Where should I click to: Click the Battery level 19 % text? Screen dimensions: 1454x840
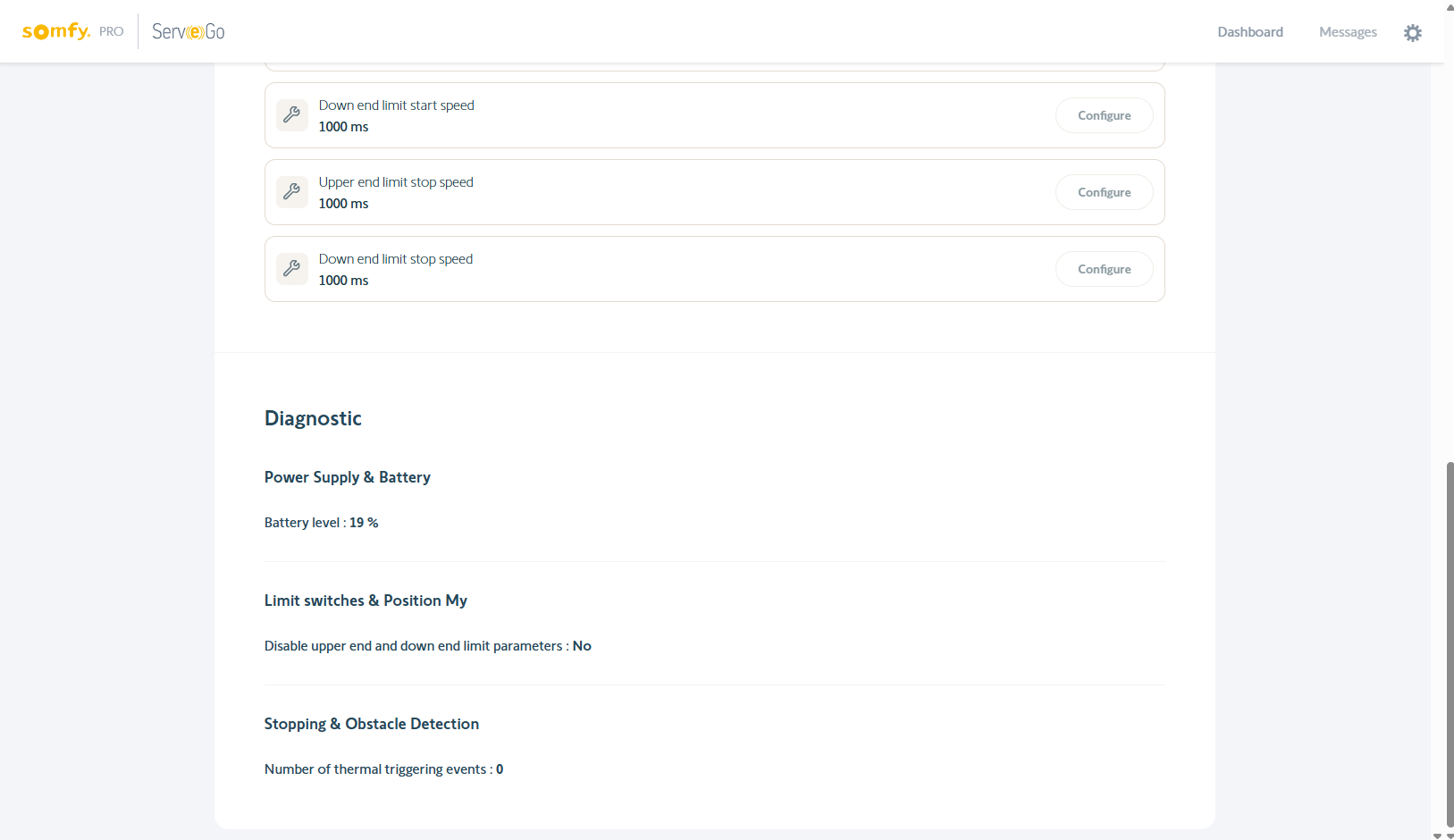coord(321,523)
